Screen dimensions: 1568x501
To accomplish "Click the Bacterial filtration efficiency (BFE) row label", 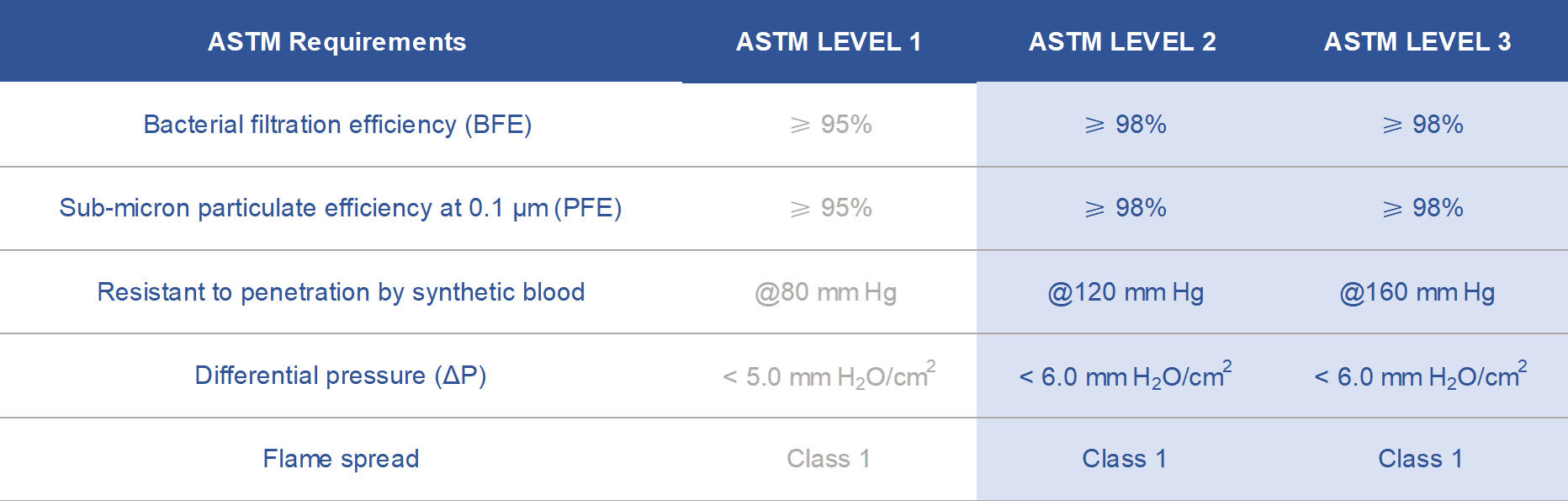I will (337, 125).
